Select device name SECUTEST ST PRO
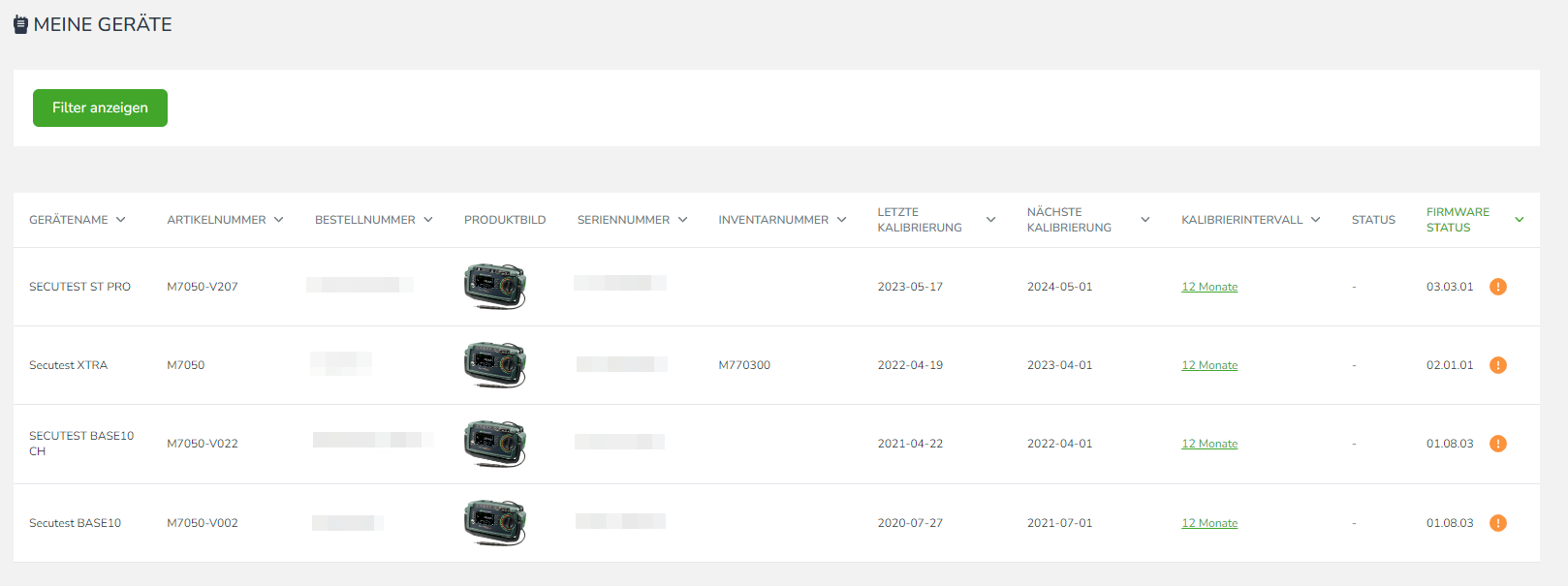Image resolution: width=1568 pixels, height=586 pixels. pyautogui.click(x=79, y=287)
